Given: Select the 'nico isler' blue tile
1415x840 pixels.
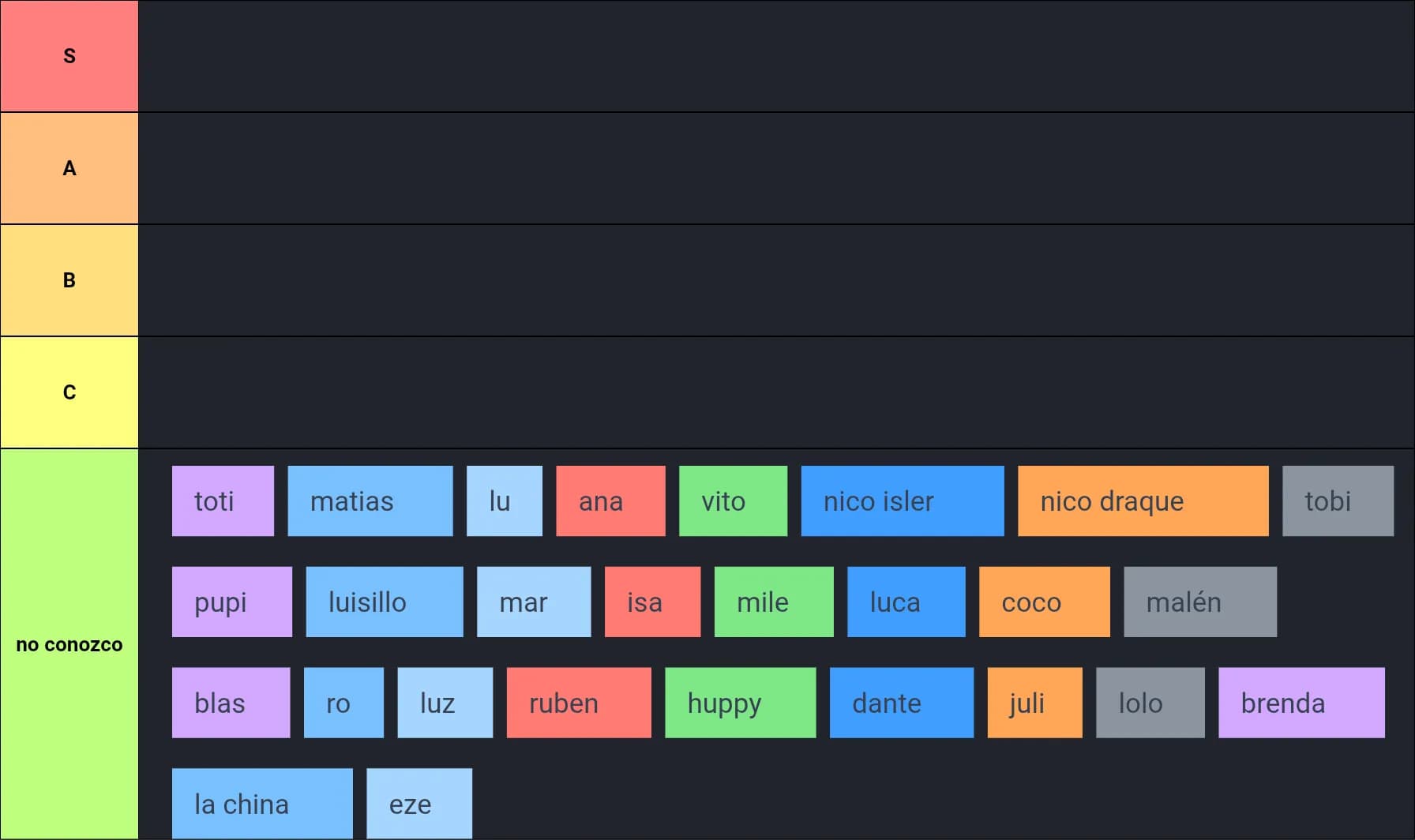Looking at the screenshot, I should click(x=902, y=501).
